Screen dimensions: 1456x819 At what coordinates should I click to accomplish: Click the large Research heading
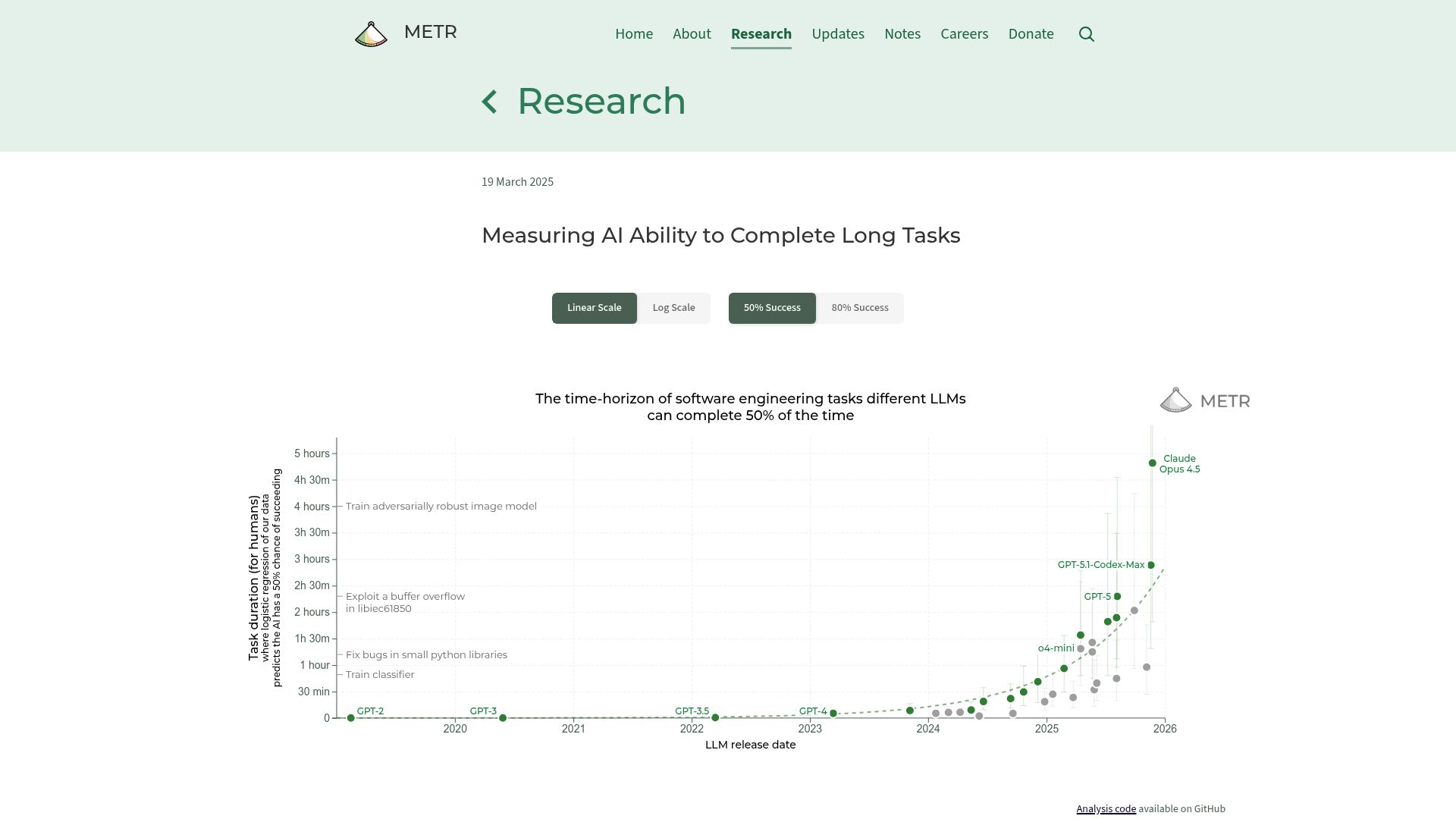click(601, 101)
